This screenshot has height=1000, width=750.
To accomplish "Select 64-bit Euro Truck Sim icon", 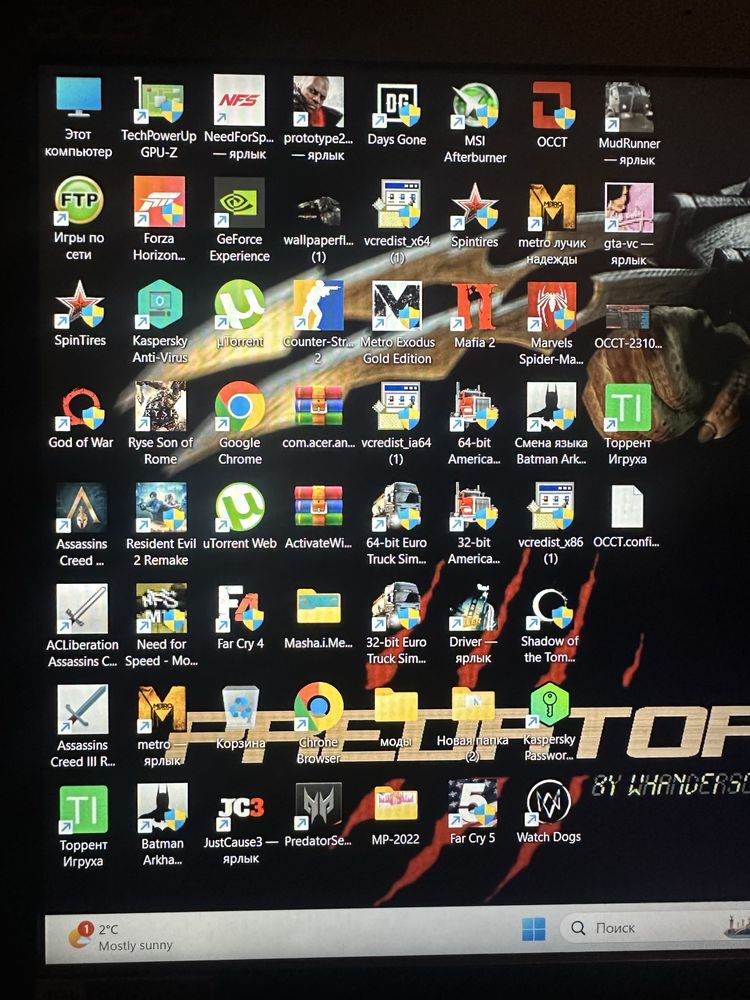I will coord(397,508).
